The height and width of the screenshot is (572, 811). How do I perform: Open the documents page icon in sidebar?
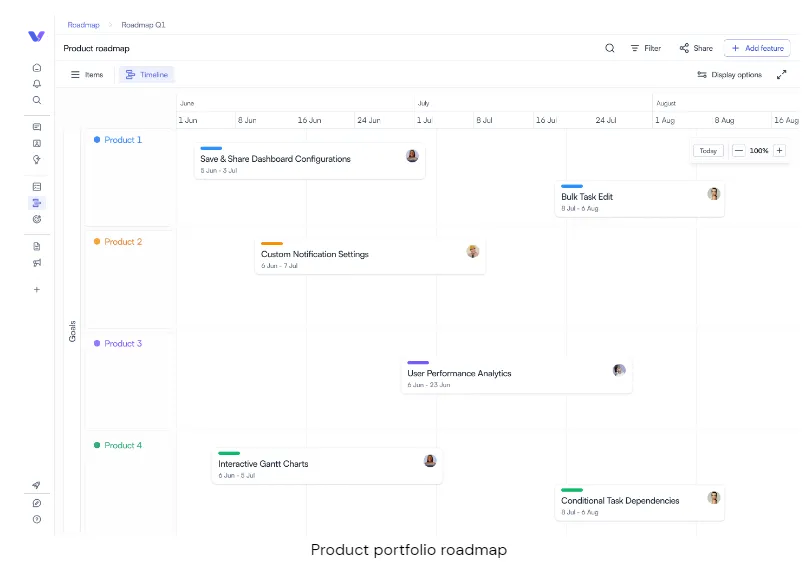tap(37, 246)
